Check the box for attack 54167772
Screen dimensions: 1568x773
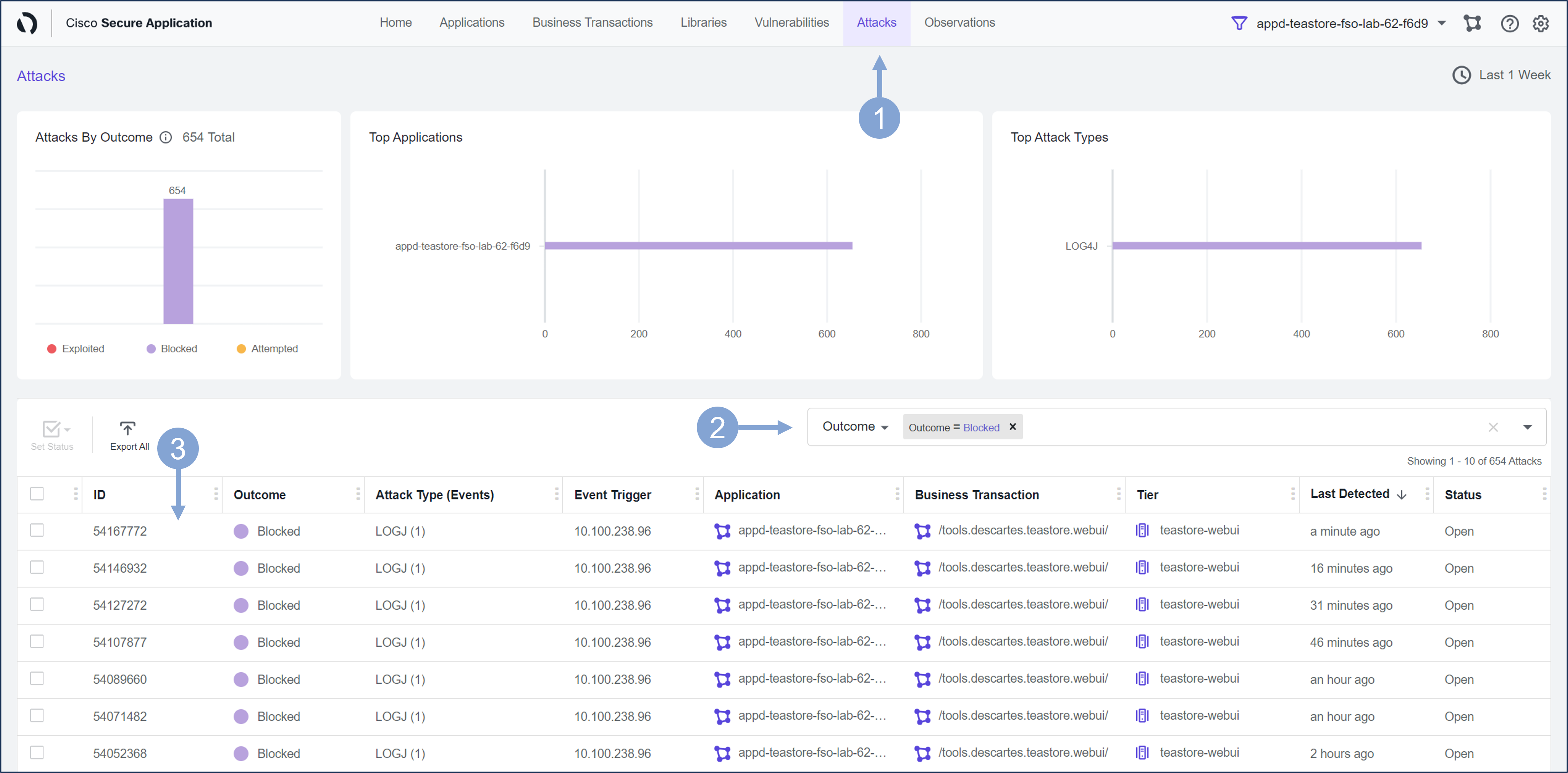pos(37,530)
